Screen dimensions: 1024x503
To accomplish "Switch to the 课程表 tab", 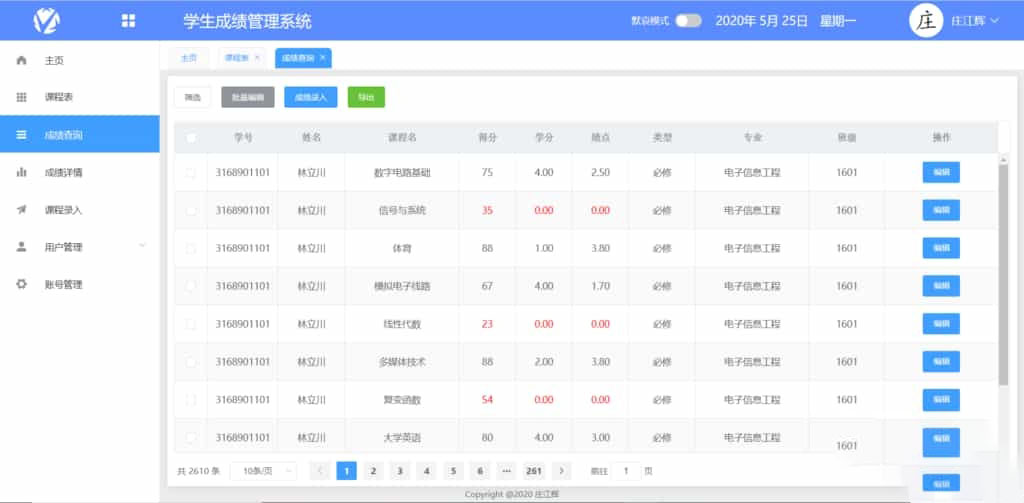I will pyautogui.click(x=242, y=57).
